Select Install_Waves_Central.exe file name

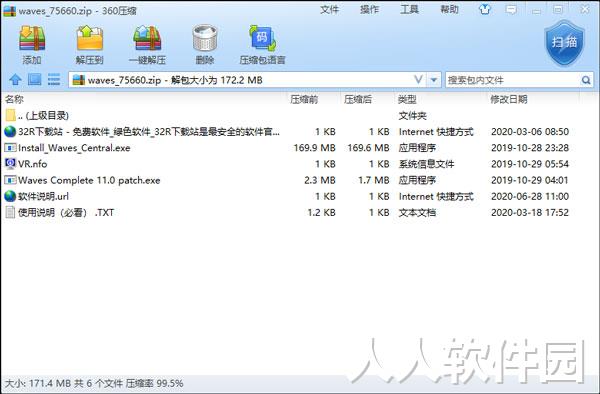(x=74, y=148)
